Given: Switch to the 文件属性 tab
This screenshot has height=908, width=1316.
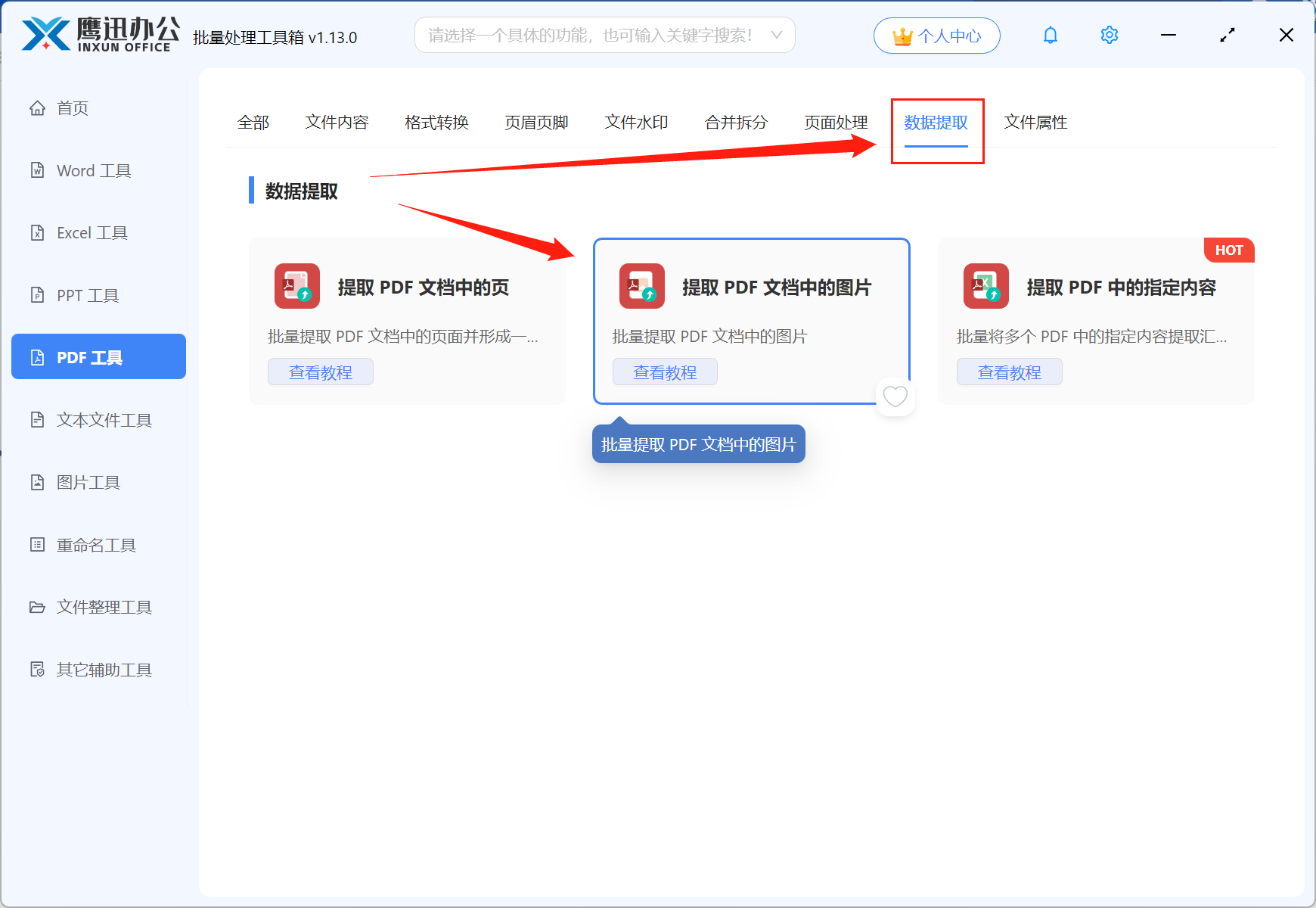Looking at the screenshot, I should tap(1035, 123).
